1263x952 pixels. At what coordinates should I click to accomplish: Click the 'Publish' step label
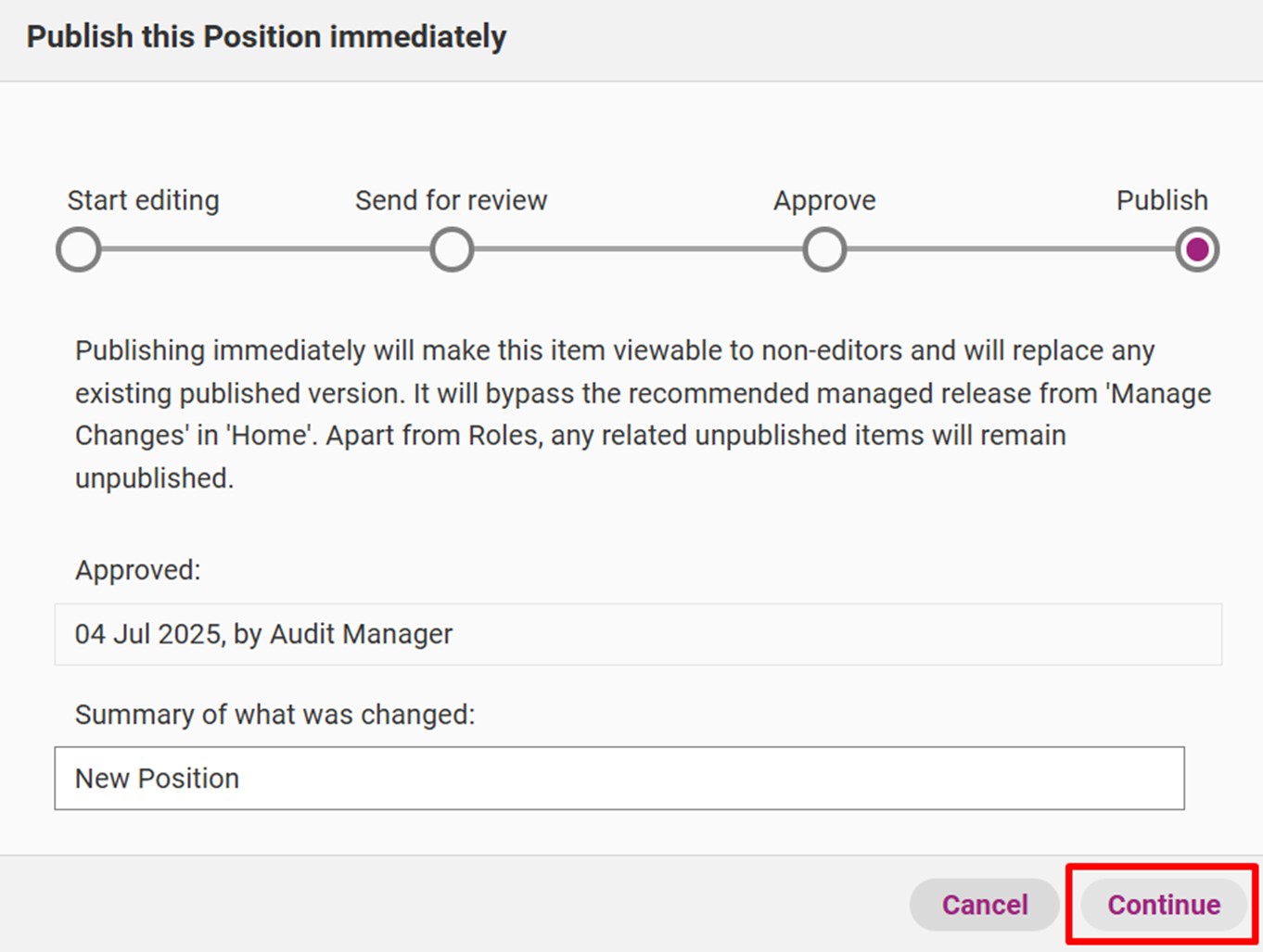pyautogui.click(x=1162, y=200)
